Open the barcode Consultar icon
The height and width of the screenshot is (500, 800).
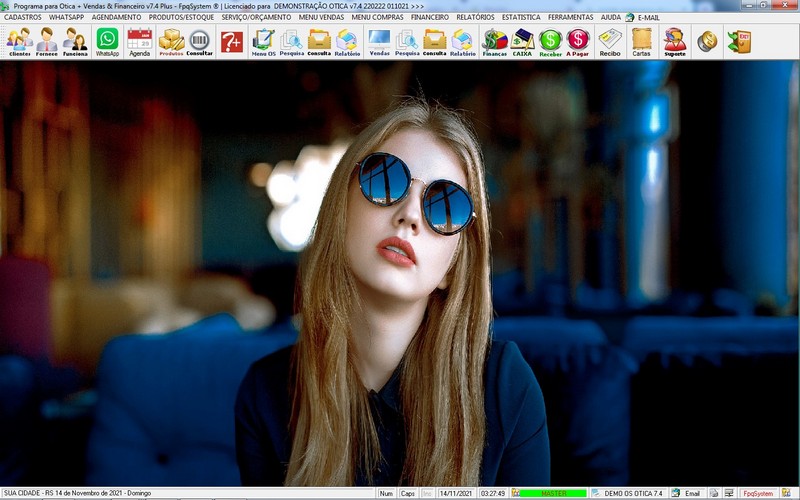click(200, 41)
